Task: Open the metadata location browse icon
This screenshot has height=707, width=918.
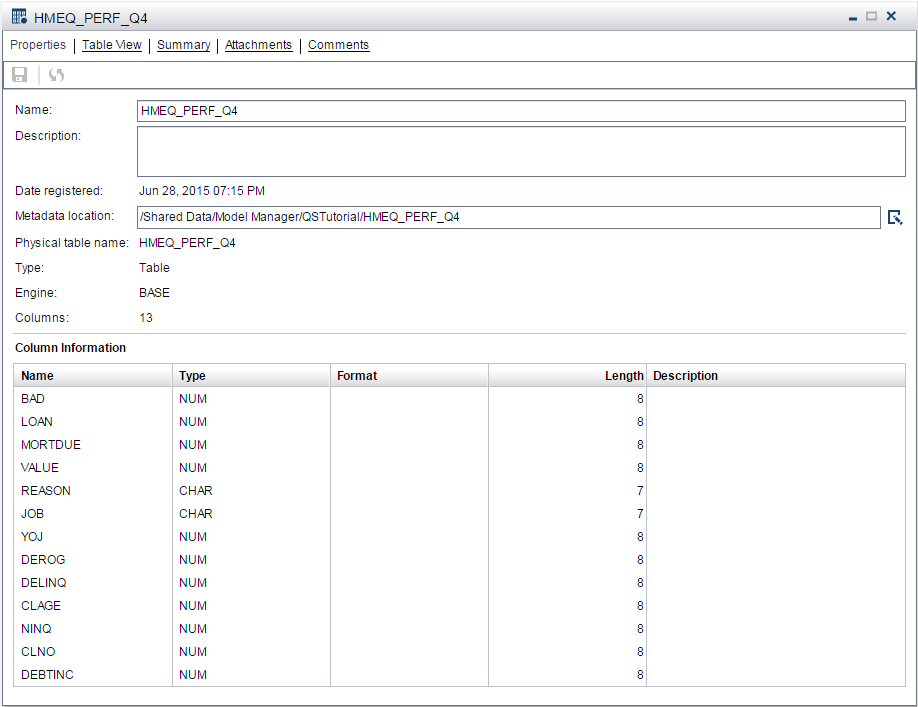Action: point(896,217)
